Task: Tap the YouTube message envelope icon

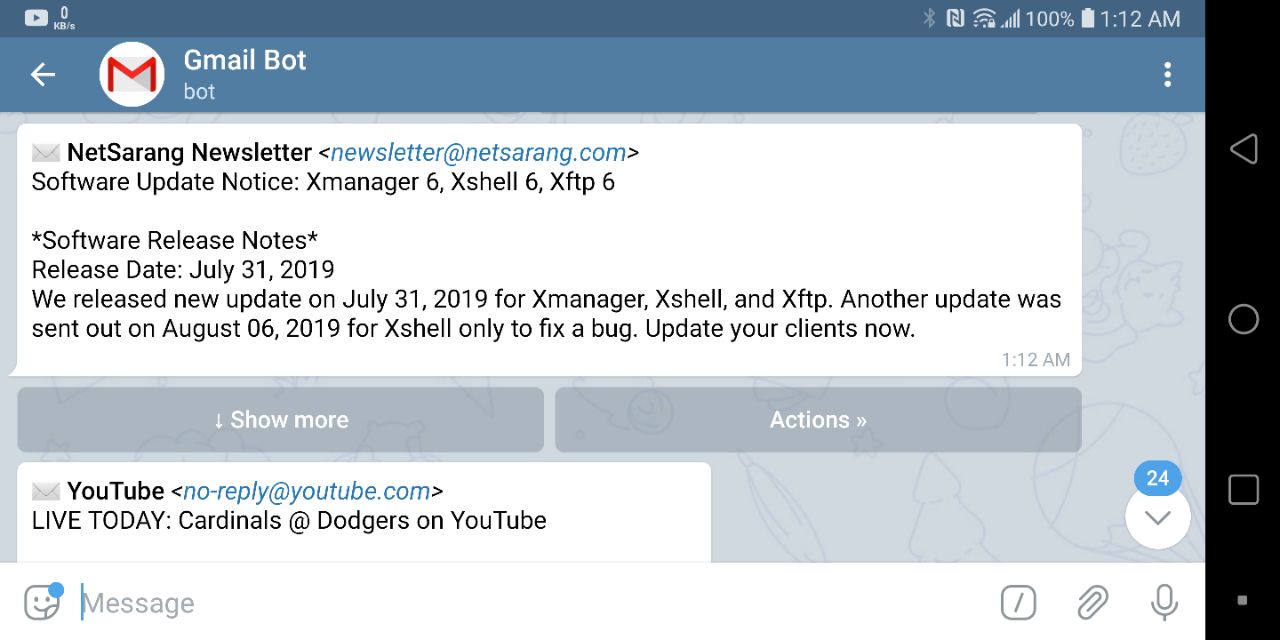Action: pos(46,491)
